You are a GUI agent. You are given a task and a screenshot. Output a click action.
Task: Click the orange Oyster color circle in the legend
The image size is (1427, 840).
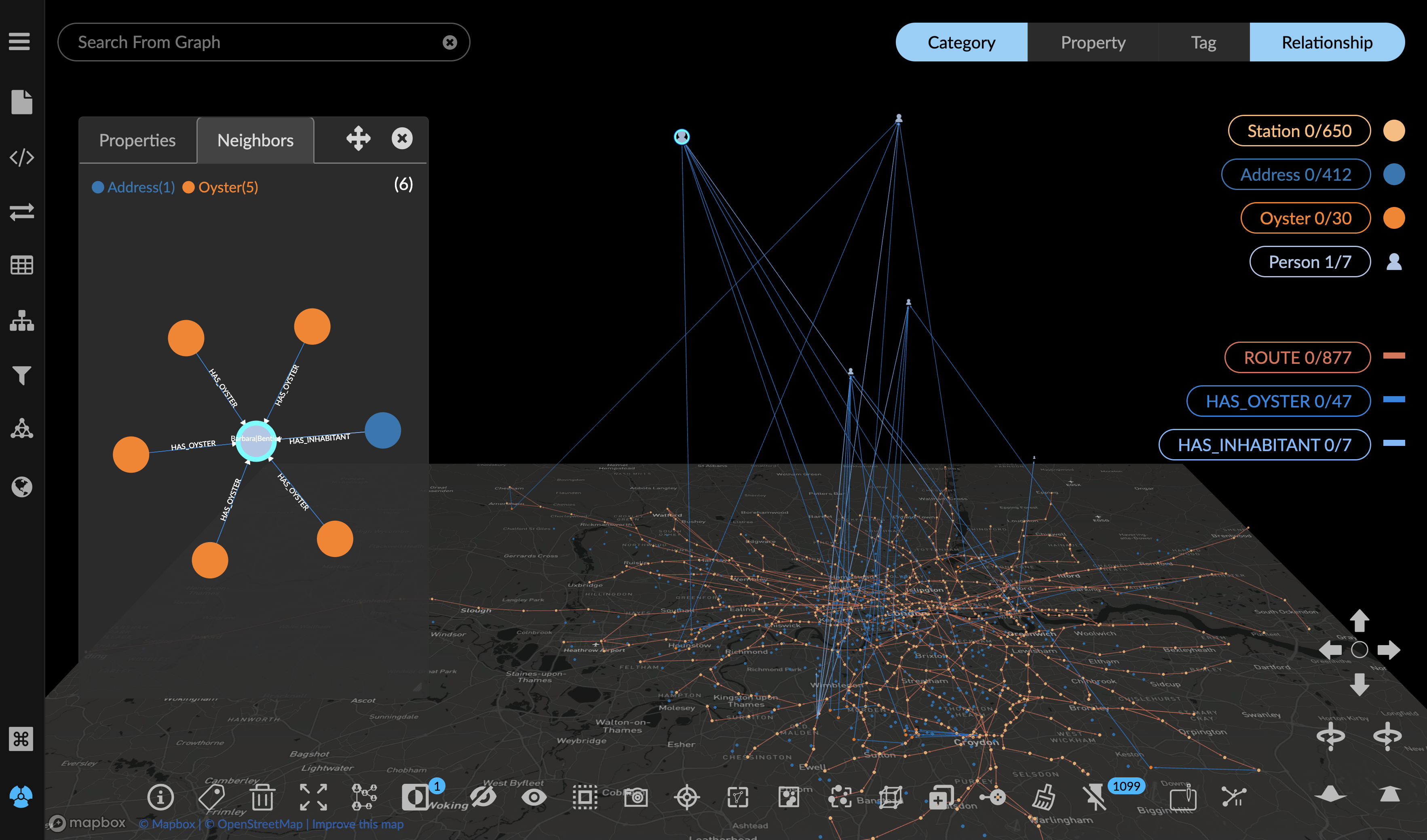click(1393, 218)
